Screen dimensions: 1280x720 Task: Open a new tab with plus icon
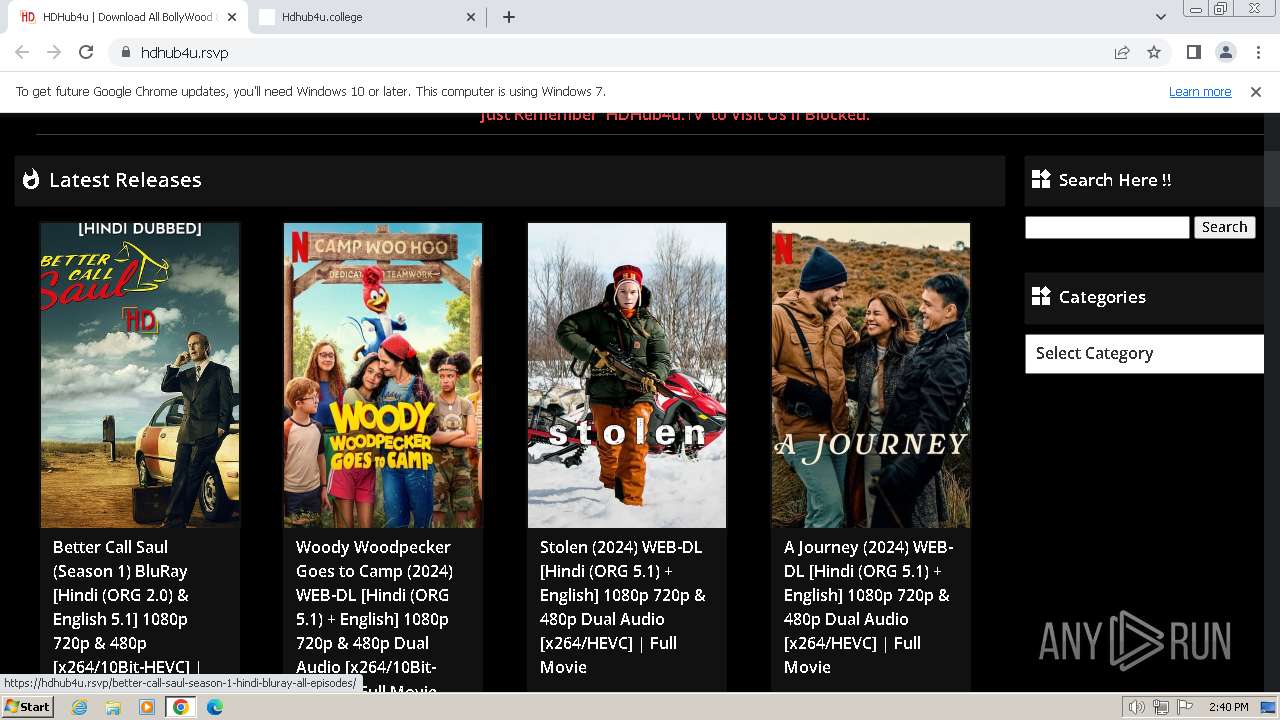pyautogui.click(x=509, y=17)
